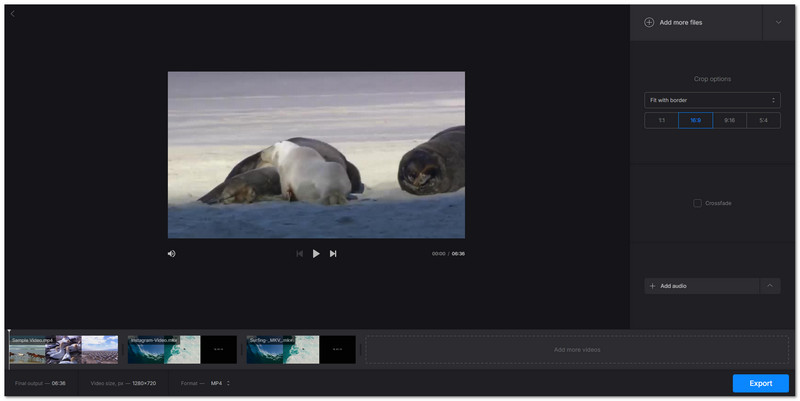Play the video preview

(x=316, y=254)
